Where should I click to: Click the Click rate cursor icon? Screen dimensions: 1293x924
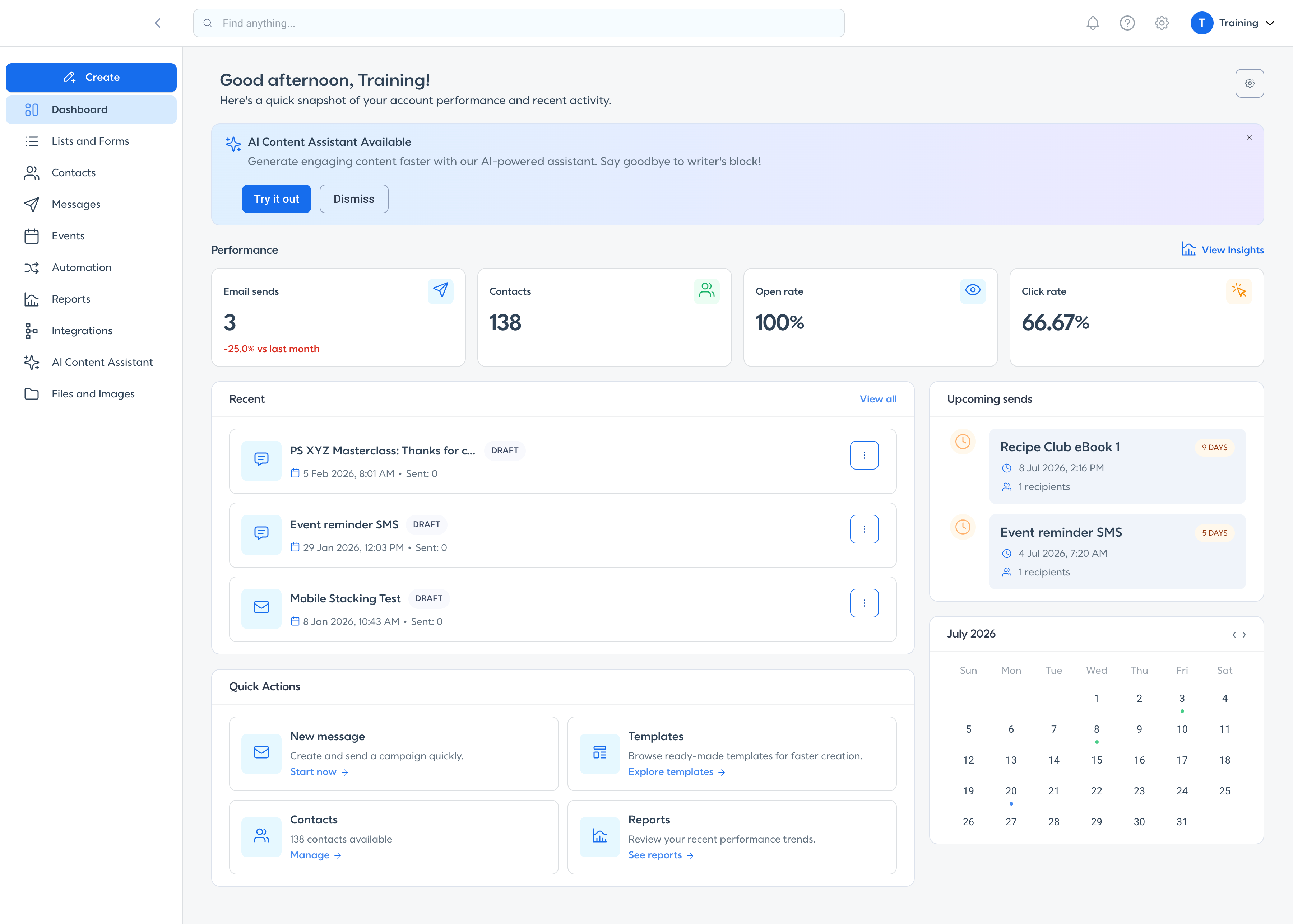[1238, 291]
